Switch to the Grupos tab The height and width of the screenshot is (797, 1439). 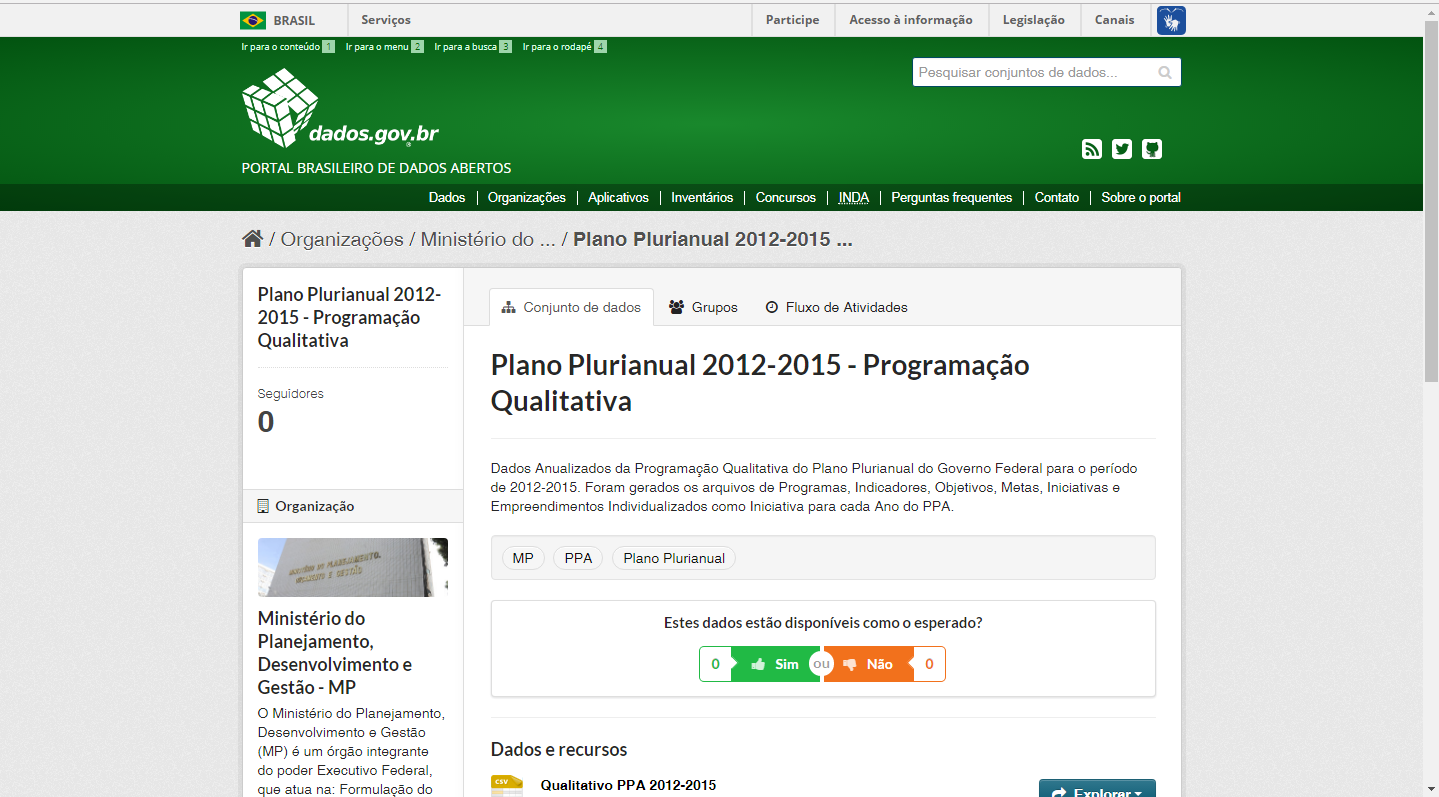(703, 307)
